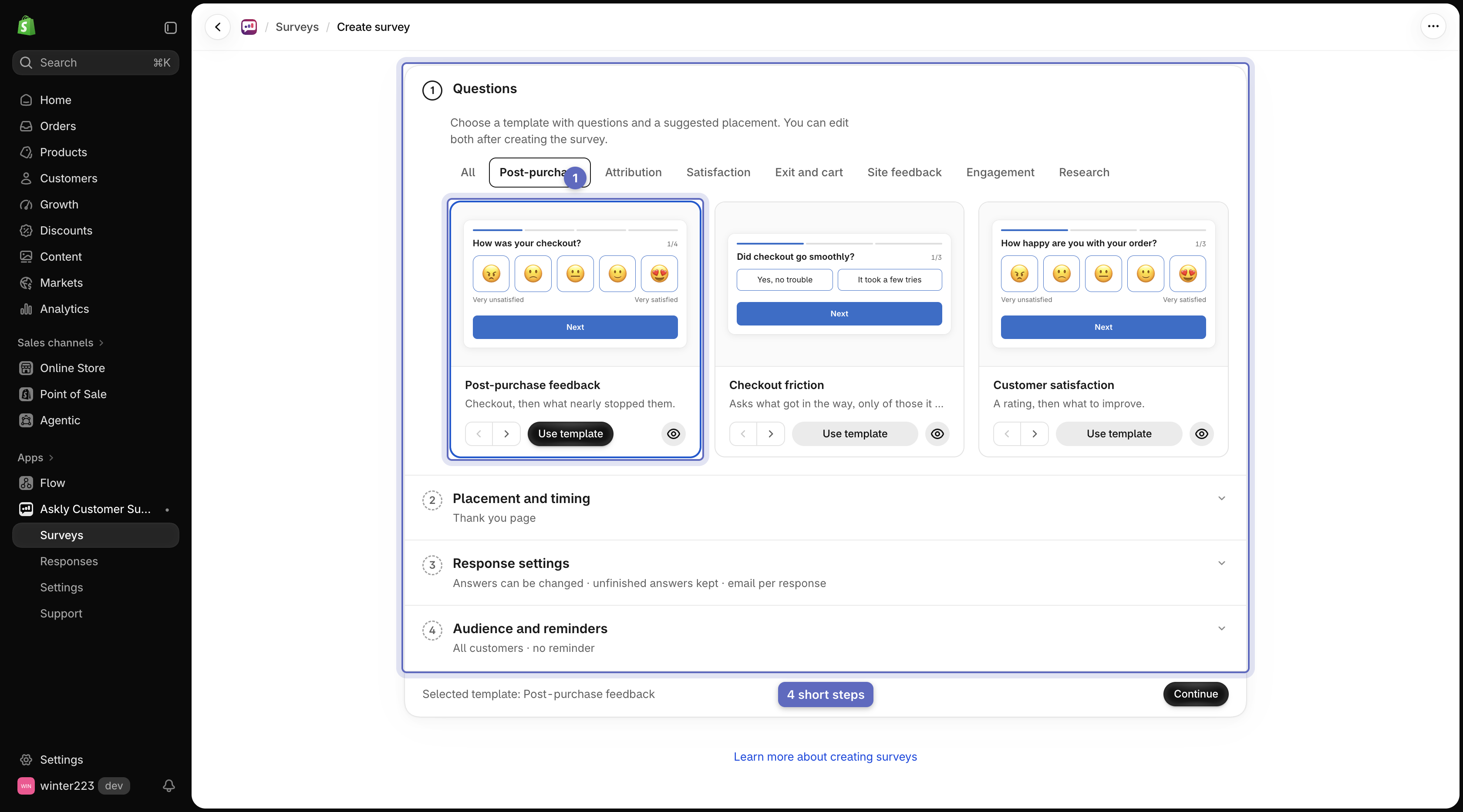Image resolution: width=1463 pixels, height=812 pixels.
Task: Click the Shopify logo icon
Action: click(x=26, y=26)
